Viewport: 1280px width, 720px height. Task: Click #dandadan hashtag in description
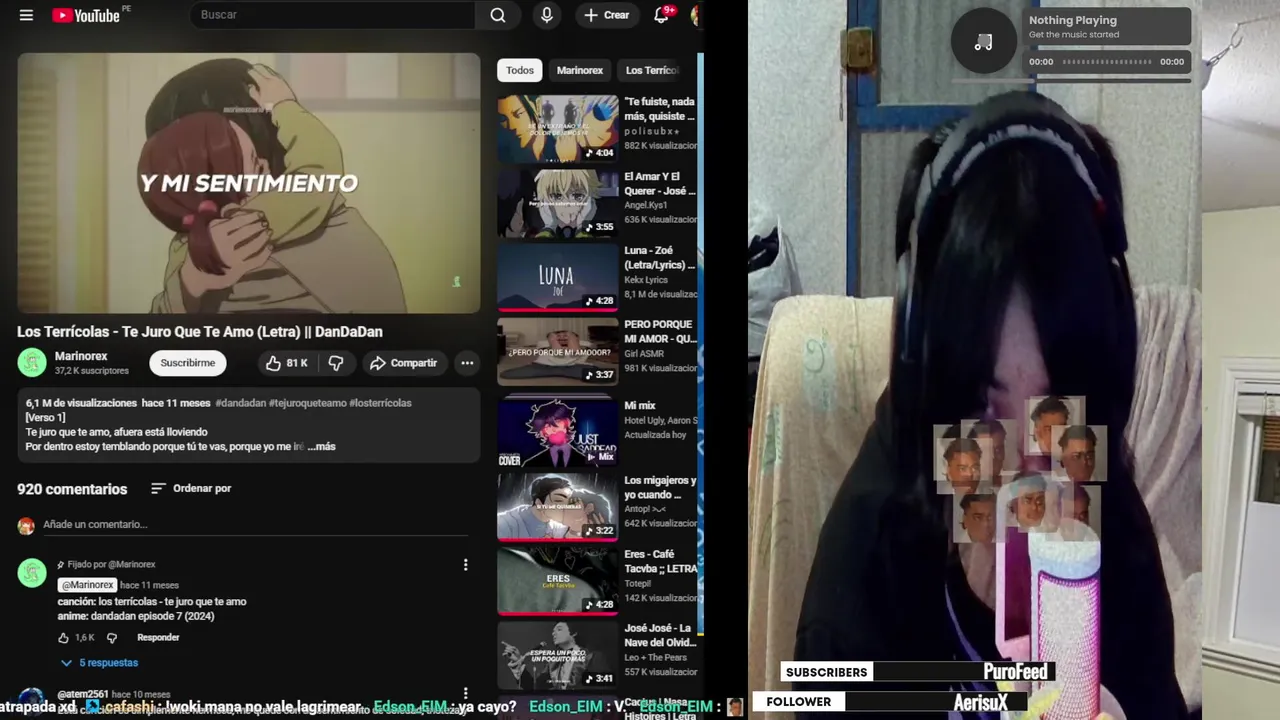coord(240,403)
